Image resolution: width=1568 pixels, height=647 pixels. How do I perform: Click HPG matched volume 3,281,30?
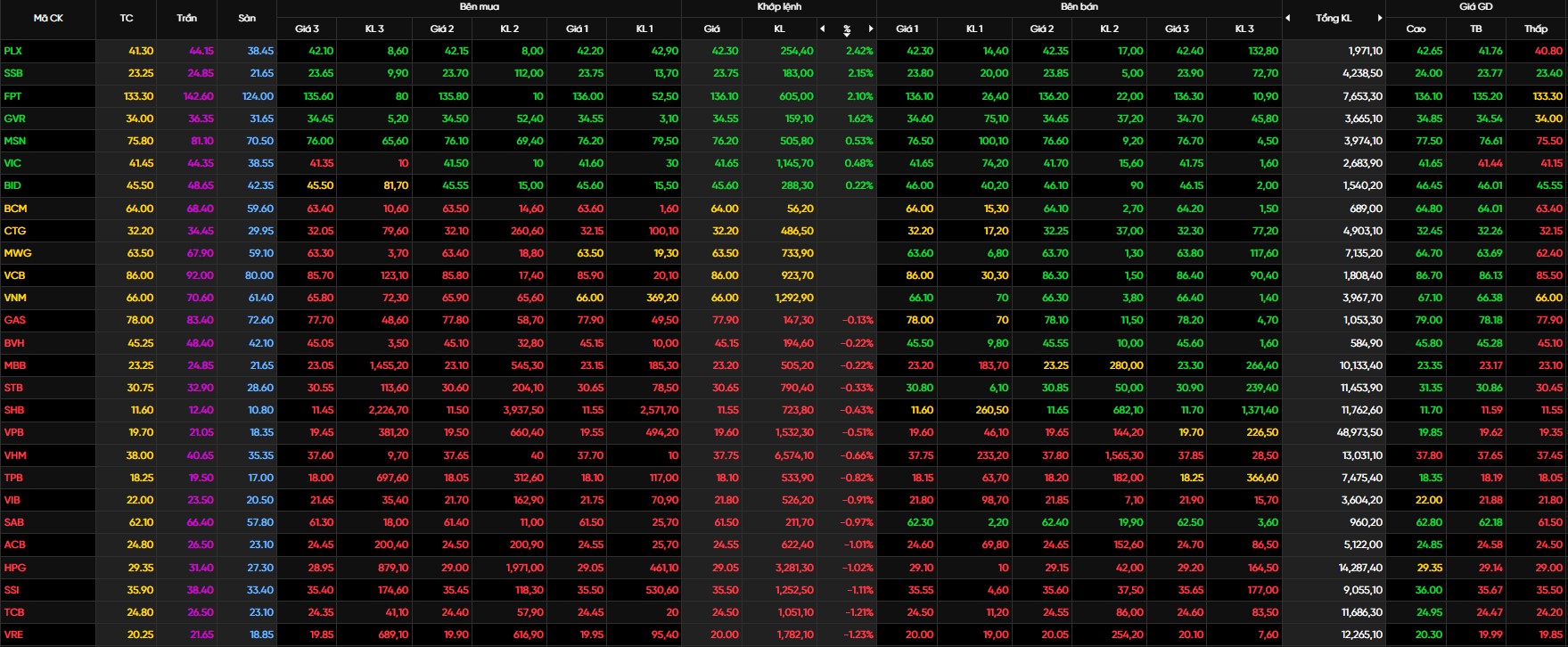coord(794,568)
